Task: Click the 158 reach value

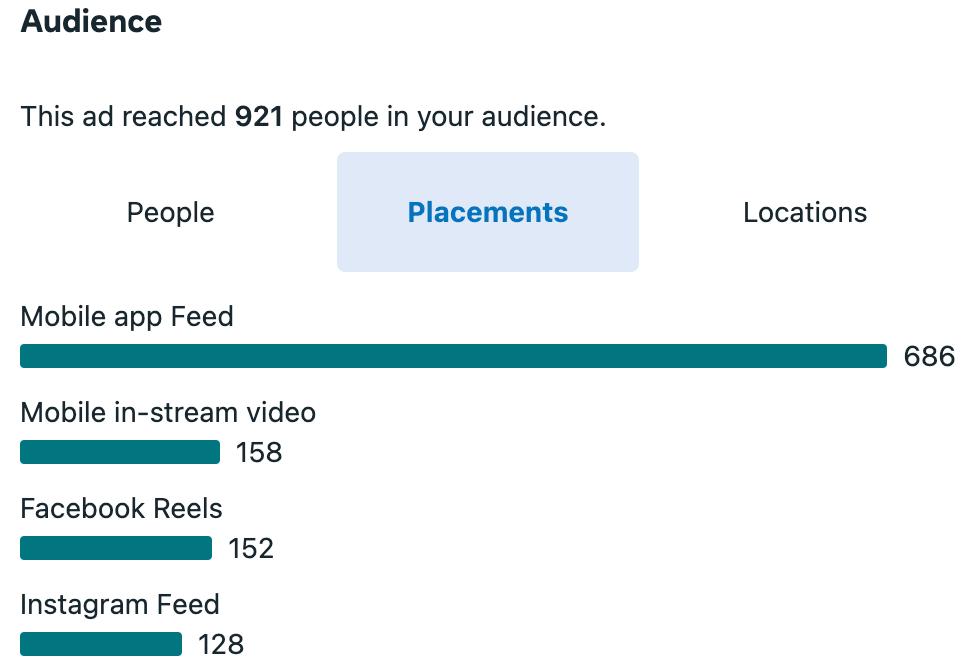Action: click(259, 452)
